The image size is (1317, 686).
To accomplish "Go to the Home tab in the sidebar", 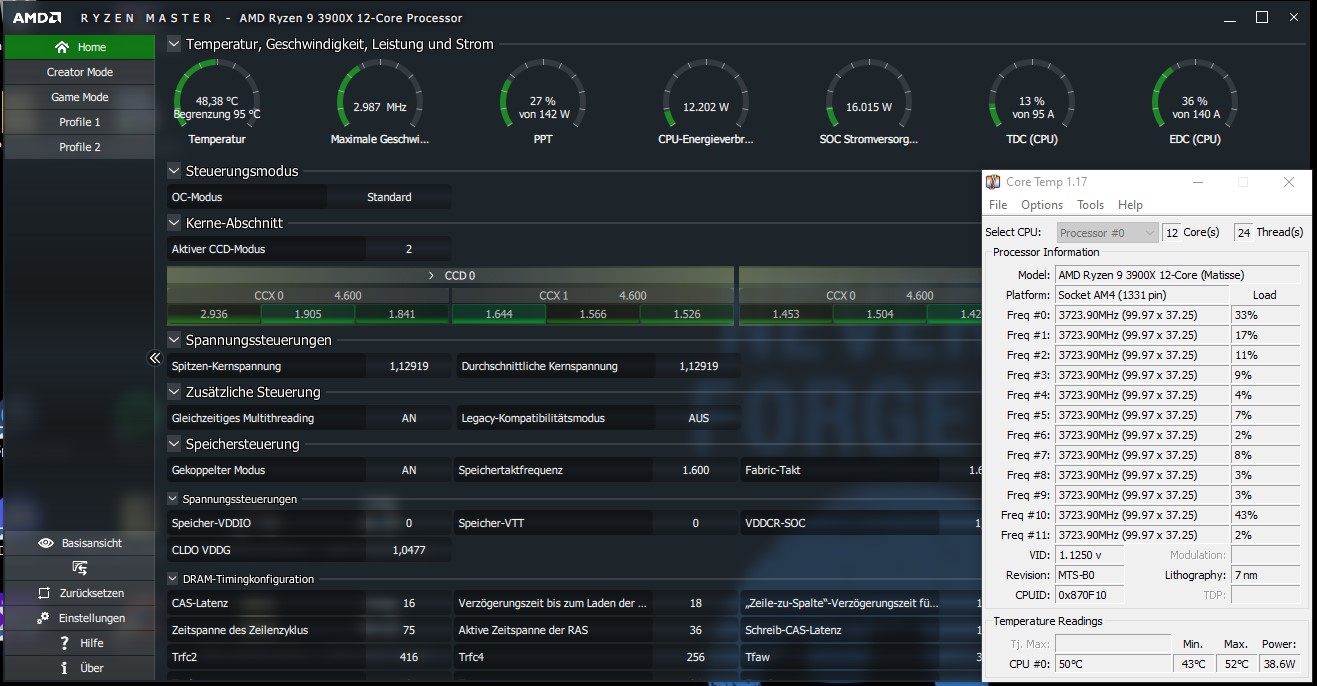I will 80,47.
